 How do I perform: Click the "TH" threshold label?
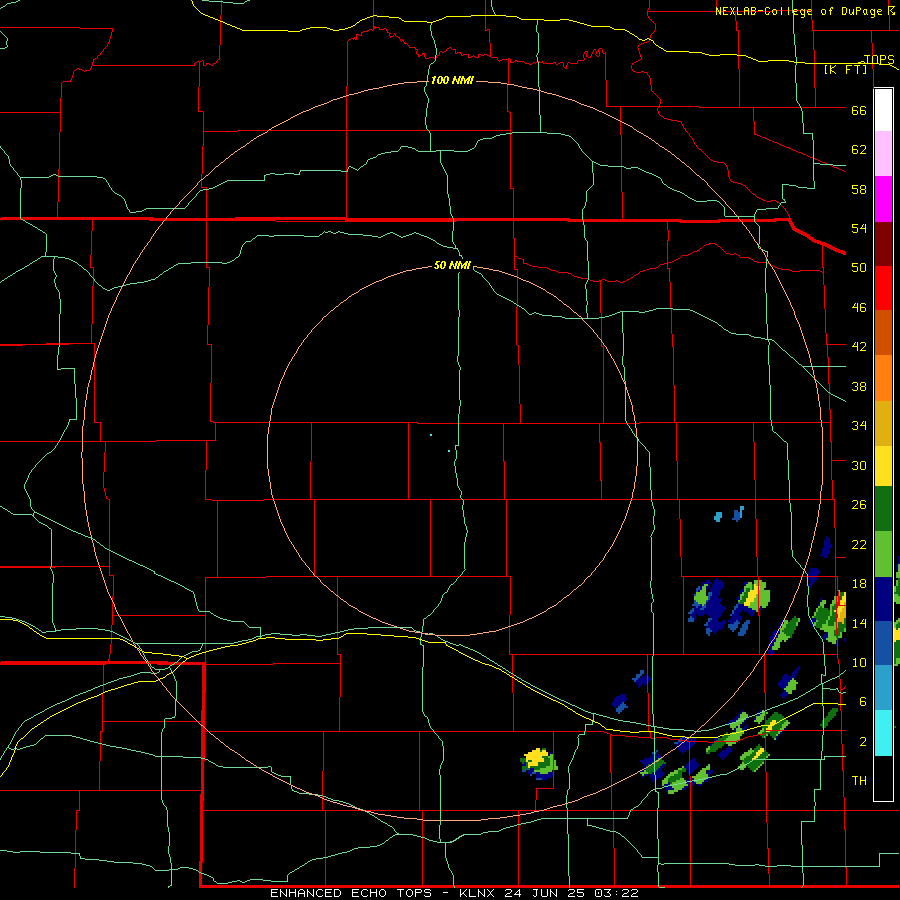coord(859,781)
